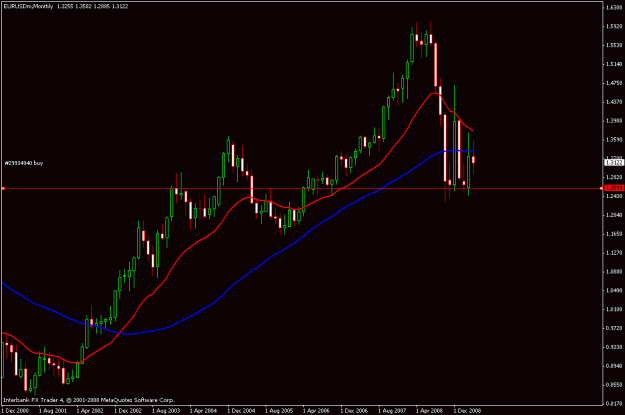This screenshot has height=415, width=625.
Task: Click the 1 Aug 2003 date label
Action: coord(166,411)
